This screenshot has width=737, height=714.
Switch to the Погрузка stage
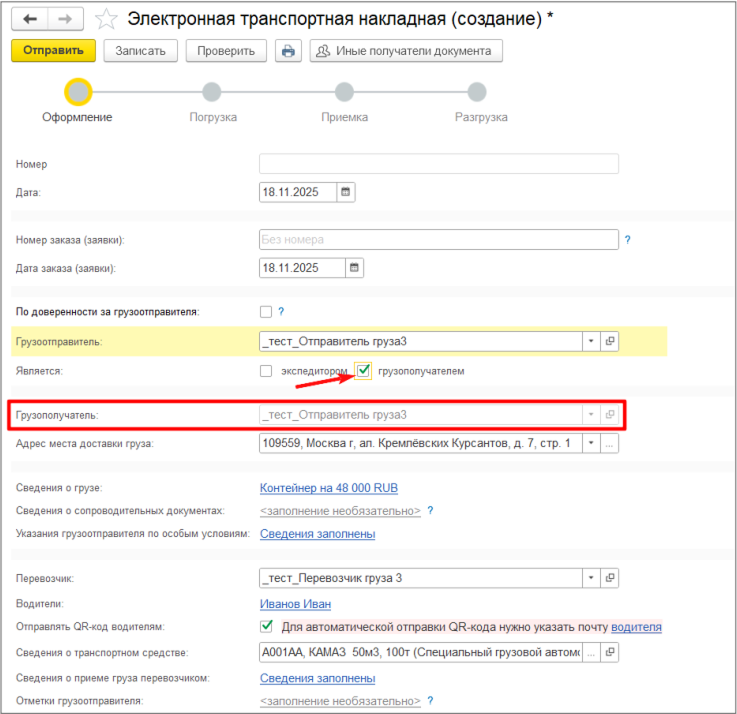click(x=212, y=93)
